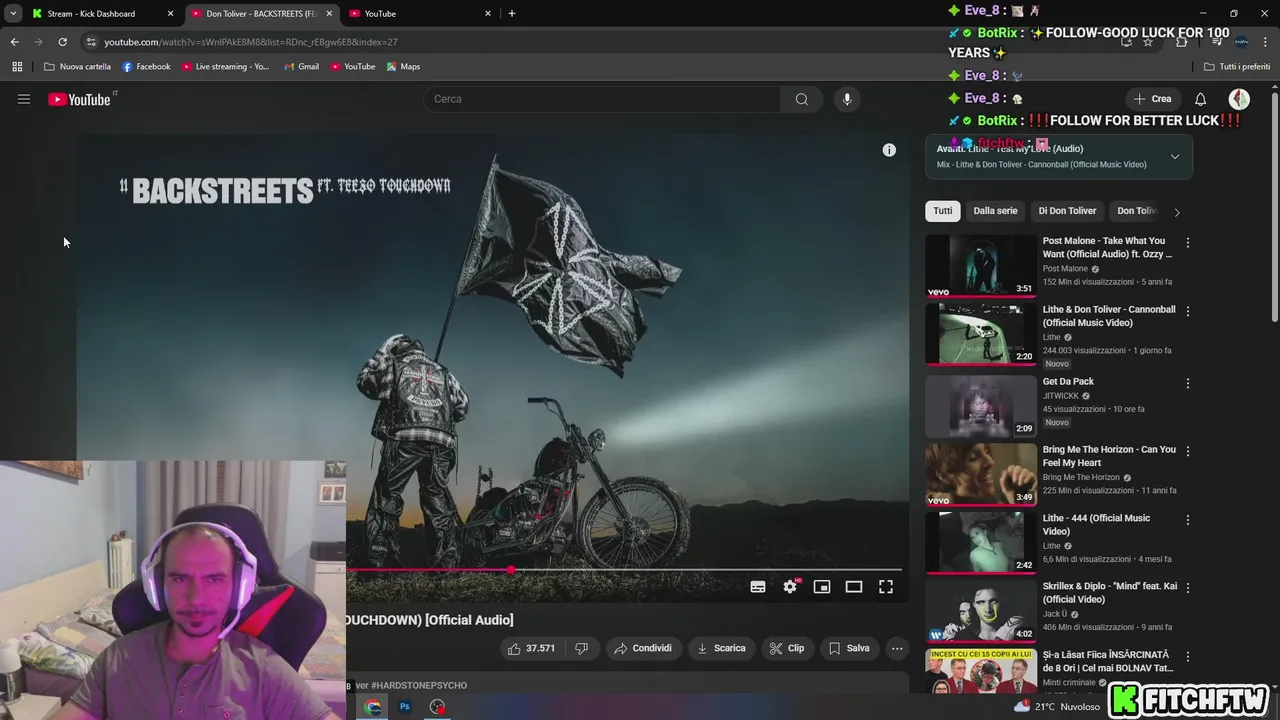The height and width of the screenshot is (720, 1280).
Task: Switch to theater mode
Action: (x=854, y=587)
